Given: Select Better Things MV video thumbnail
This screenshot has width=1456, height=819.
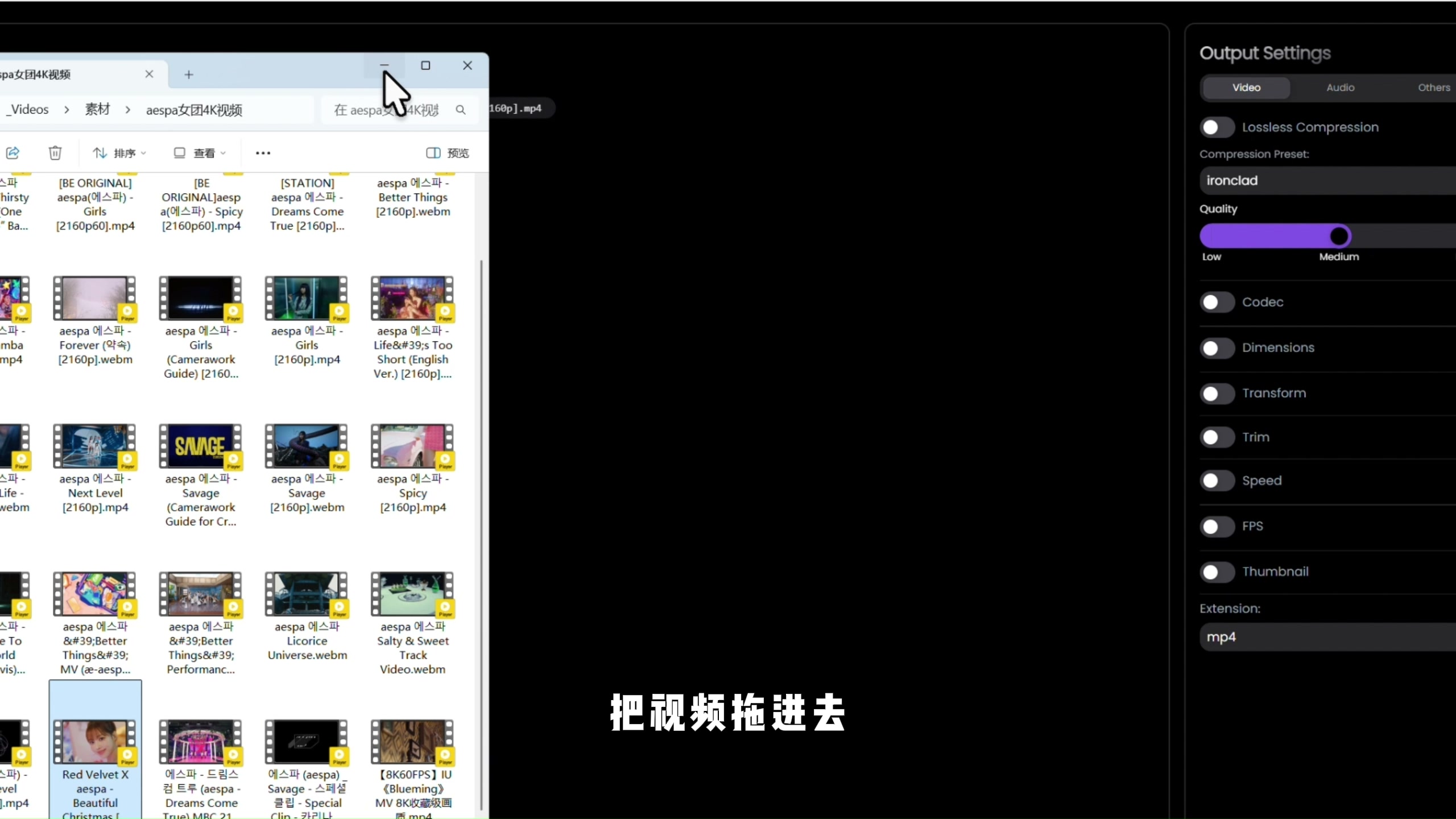Looking at the screenshot, I should [94, 594].
